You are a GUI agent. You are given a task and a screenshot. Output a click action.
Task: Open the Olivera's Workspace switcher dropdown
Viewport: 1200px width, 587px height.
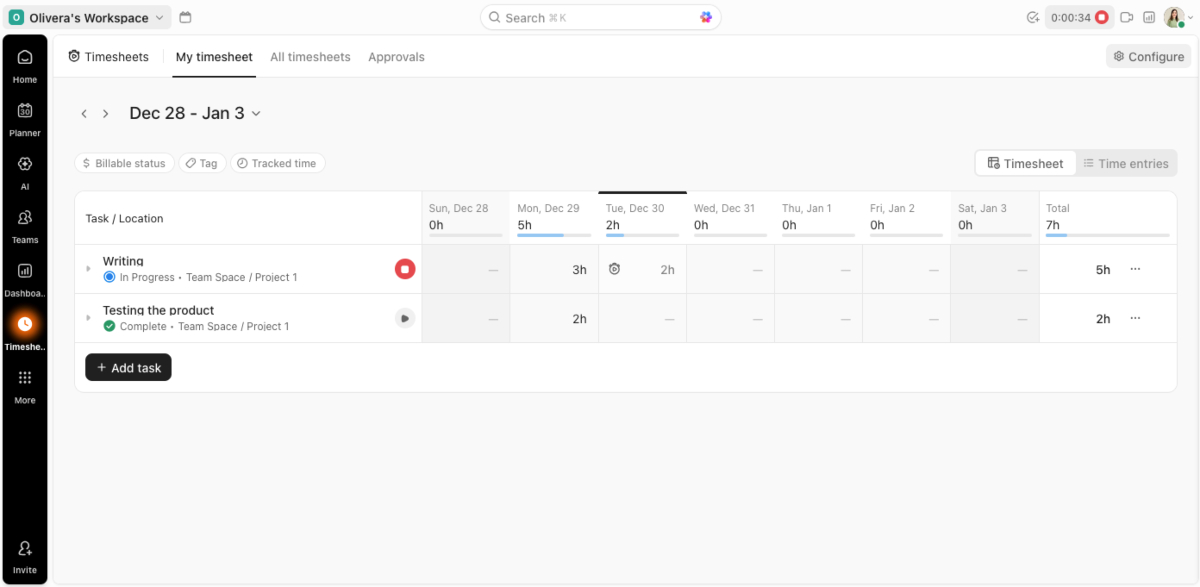point(87,17)
